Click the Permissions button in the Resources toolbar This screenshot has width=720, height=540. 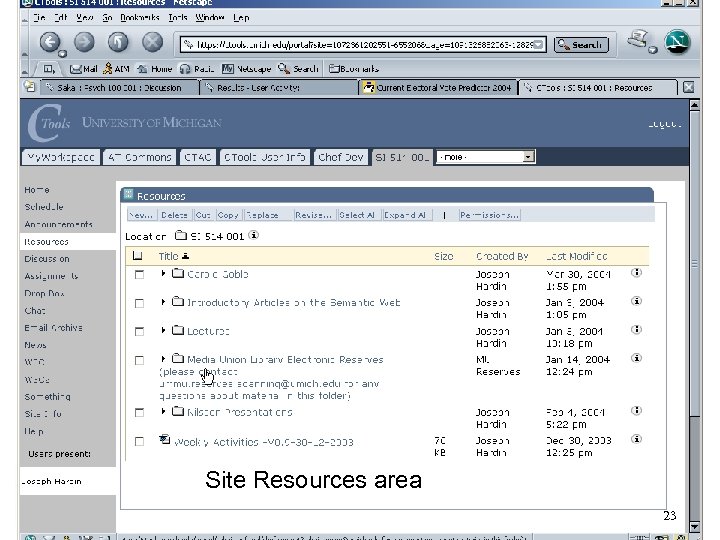click(x=489, y=215)
